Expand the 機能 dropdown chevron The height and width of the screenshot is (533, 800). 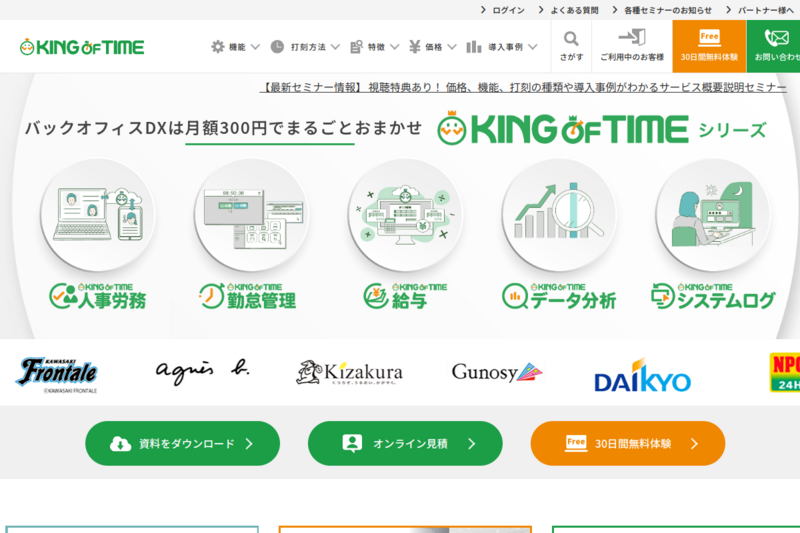pyautogui.click(x=255, y=47)
